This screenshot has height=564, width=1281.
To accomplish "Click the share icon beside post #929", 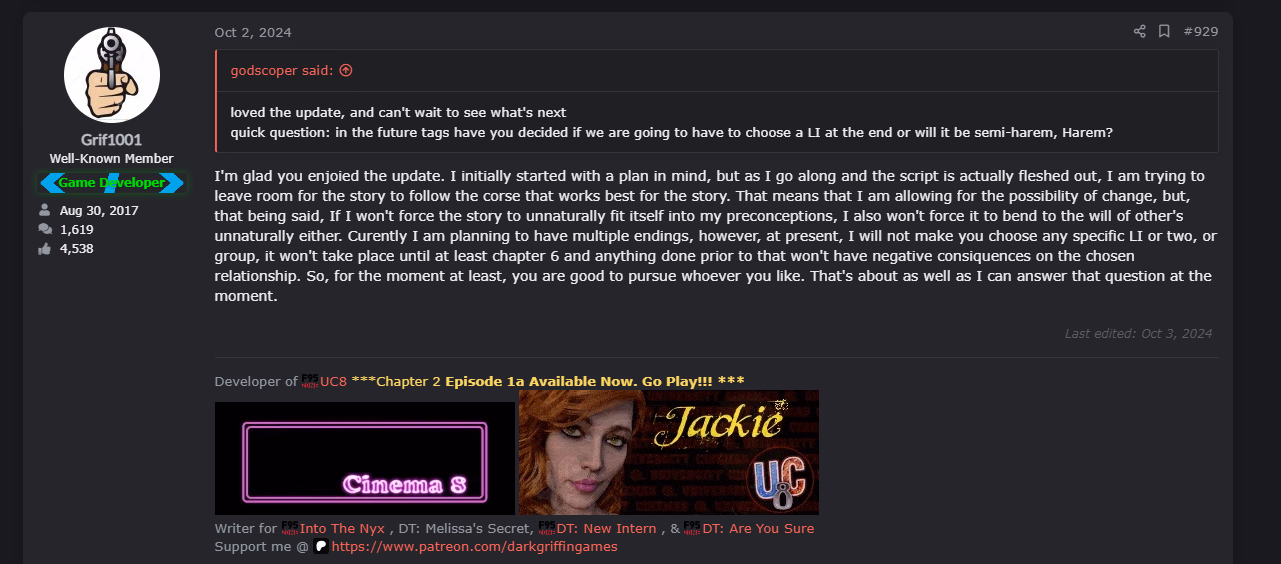I will pos(1139,32).
